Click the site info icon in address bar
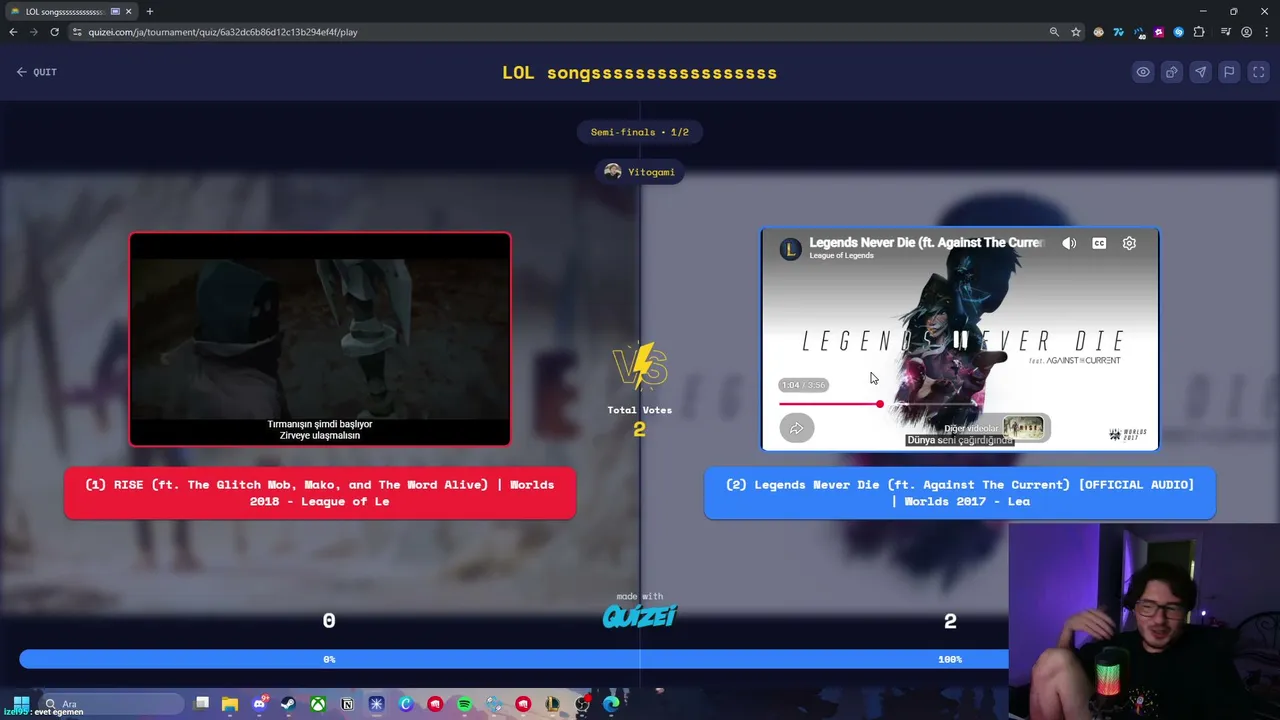 pos(77,32)
